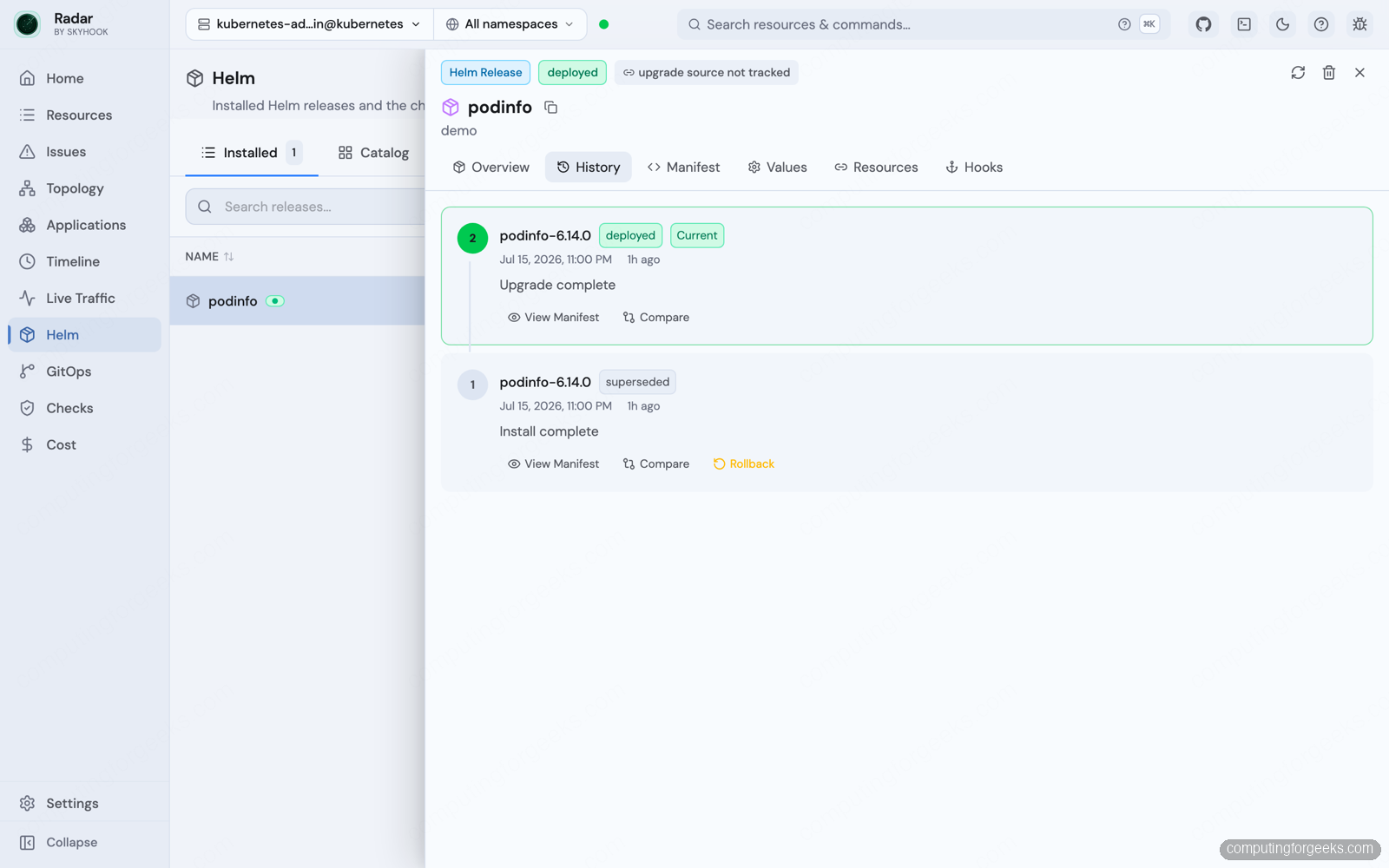Open Cost in sidebar

click(84, 444)
